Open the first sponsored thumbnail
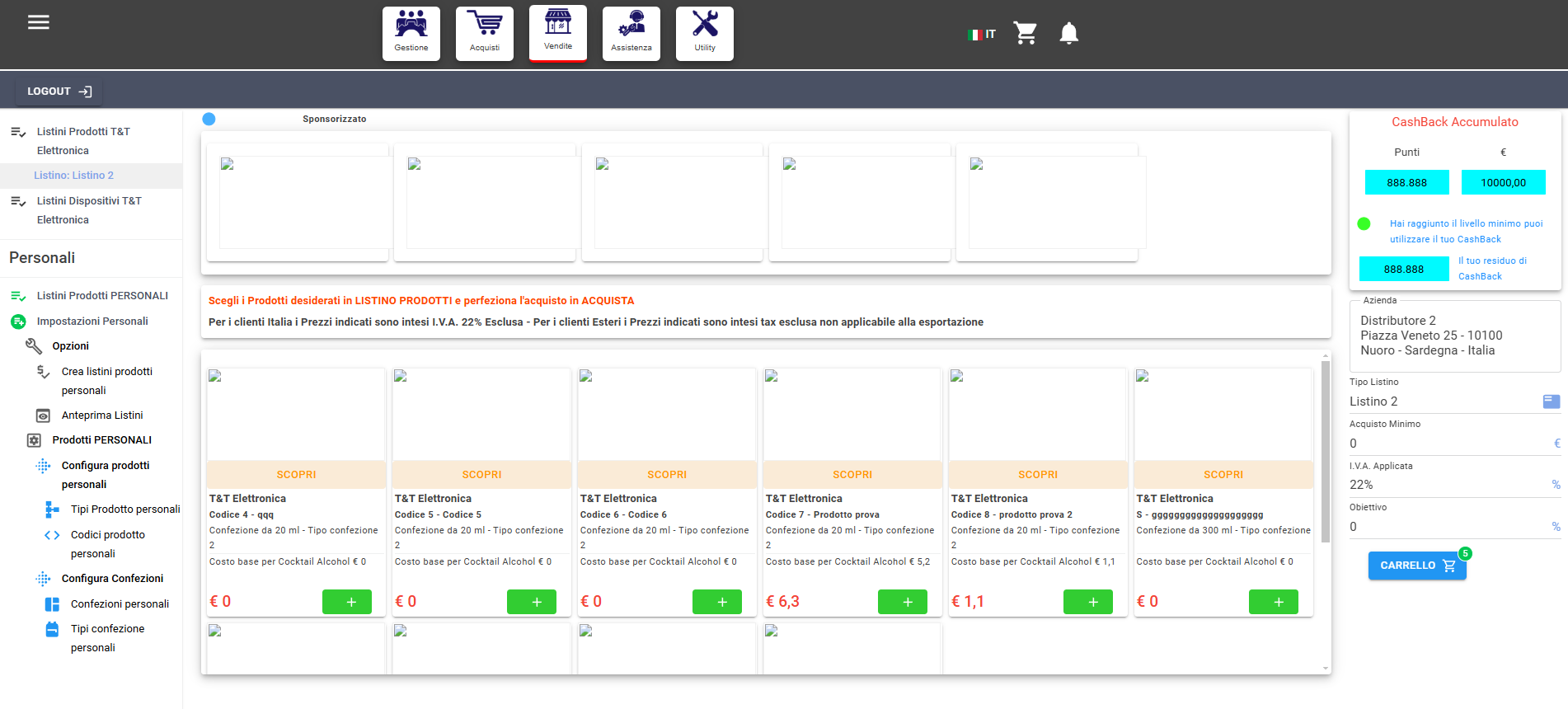This screenshot has width=1568, height=709. (x=298, y=202)
